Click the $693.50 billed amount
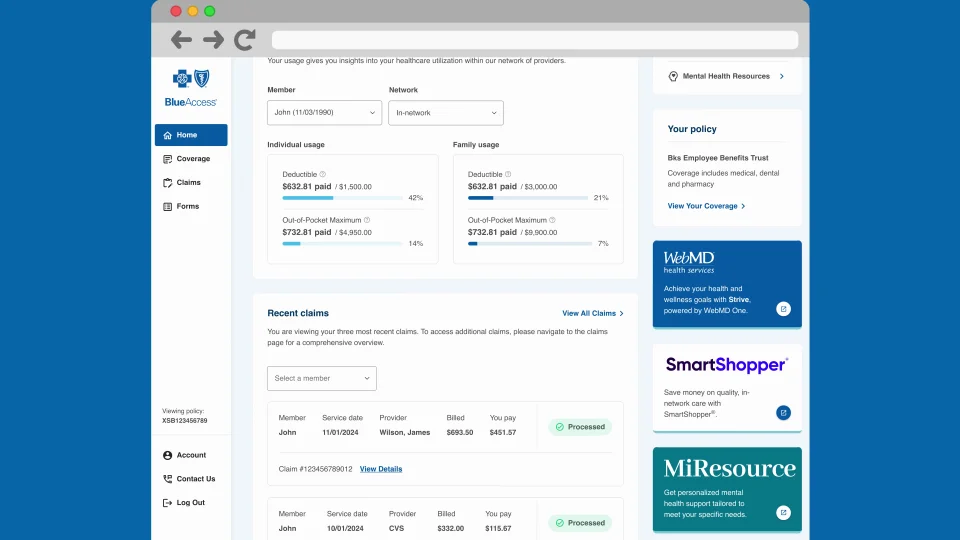This screenshot has width=960, height=540. click(460, 432)
